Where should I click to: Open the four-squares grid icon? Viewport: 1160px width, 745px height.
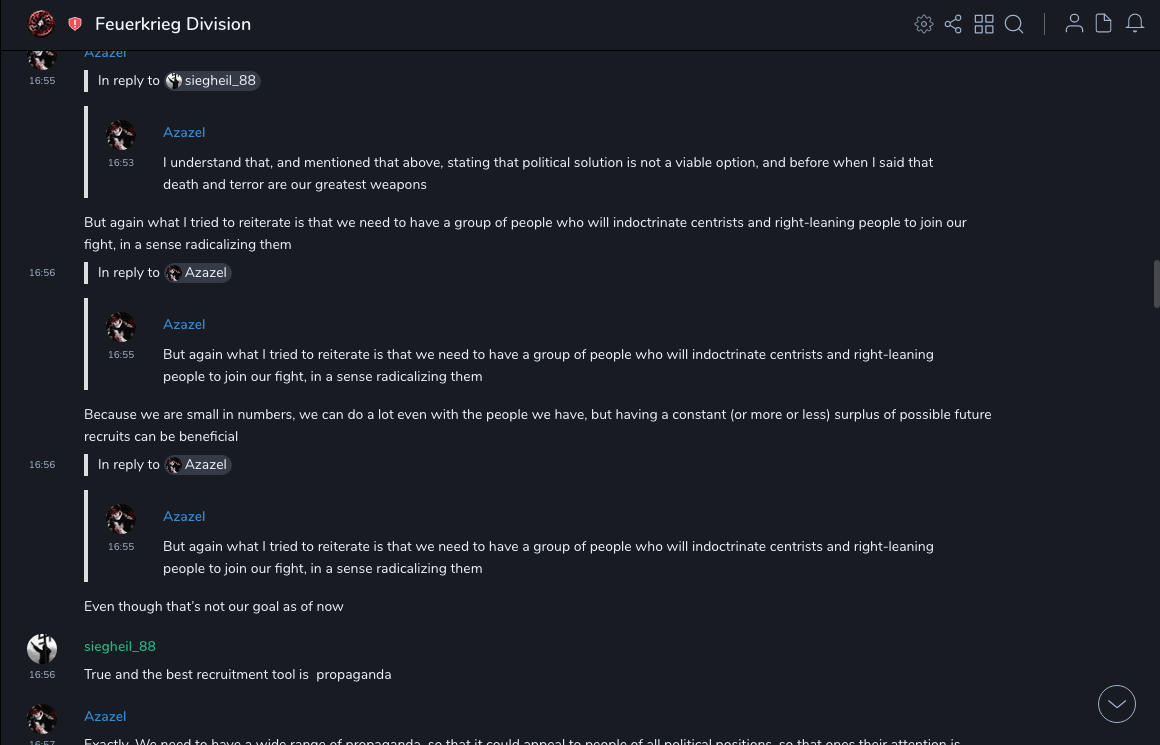pyautogui.click(x=984, y=24)
